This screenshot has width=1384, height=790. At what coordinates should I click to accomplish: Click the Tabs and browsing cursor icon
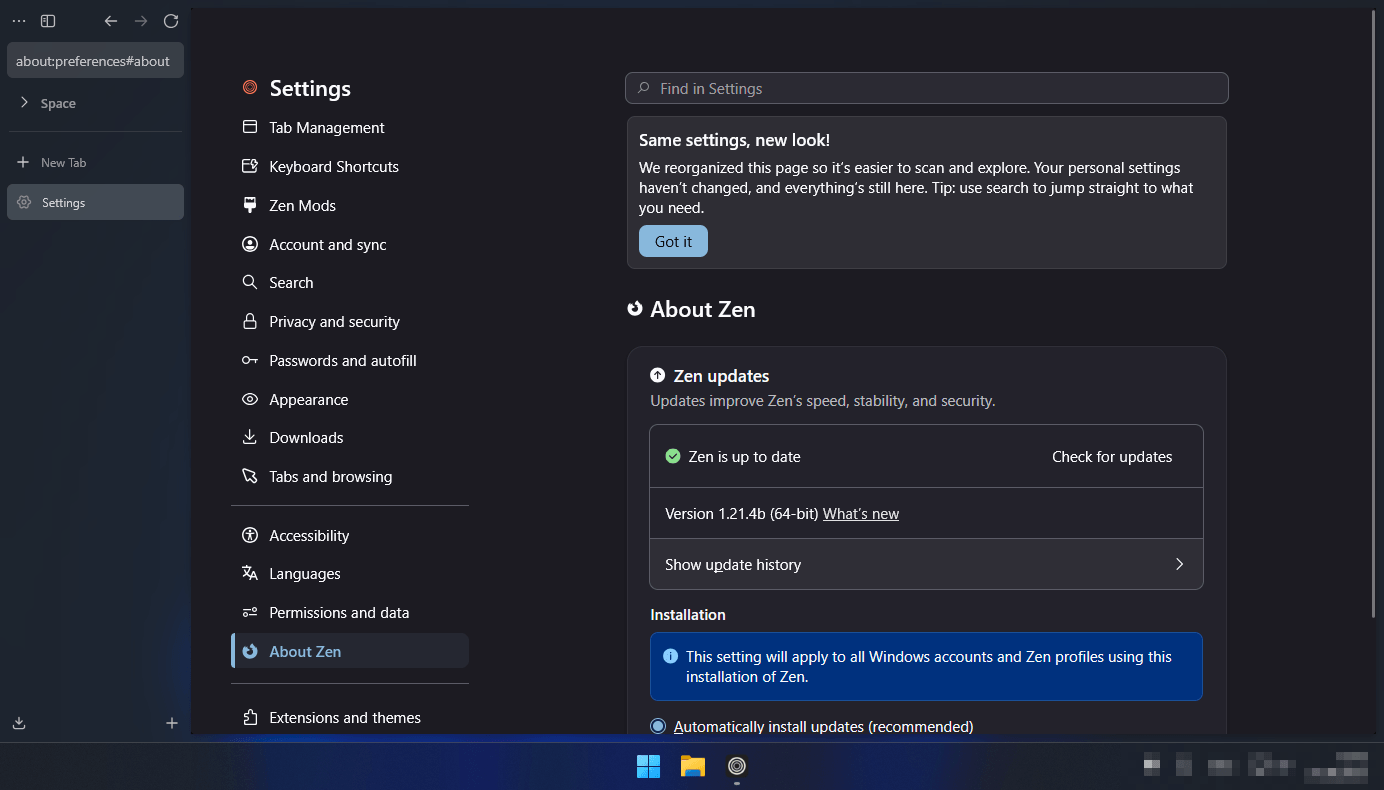coord(250,476)
